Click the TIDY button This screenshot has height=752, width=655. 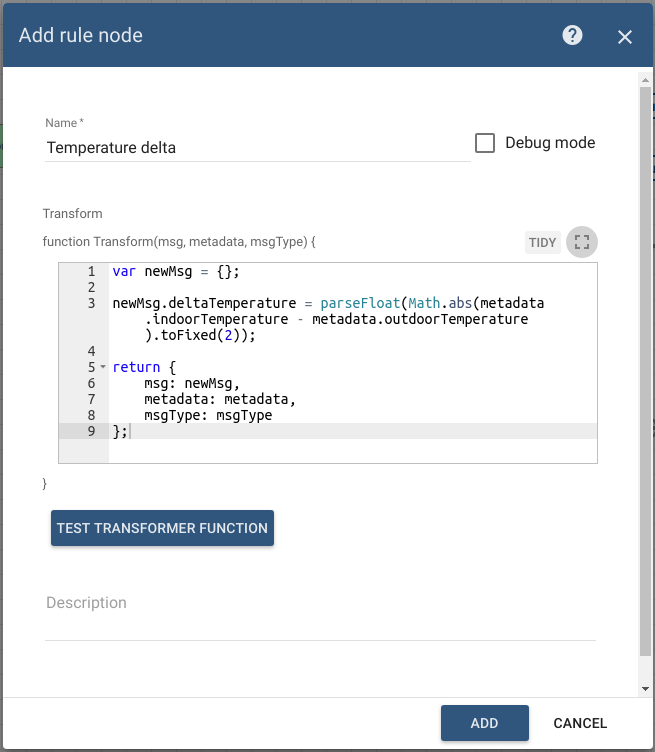pos(542,242)
